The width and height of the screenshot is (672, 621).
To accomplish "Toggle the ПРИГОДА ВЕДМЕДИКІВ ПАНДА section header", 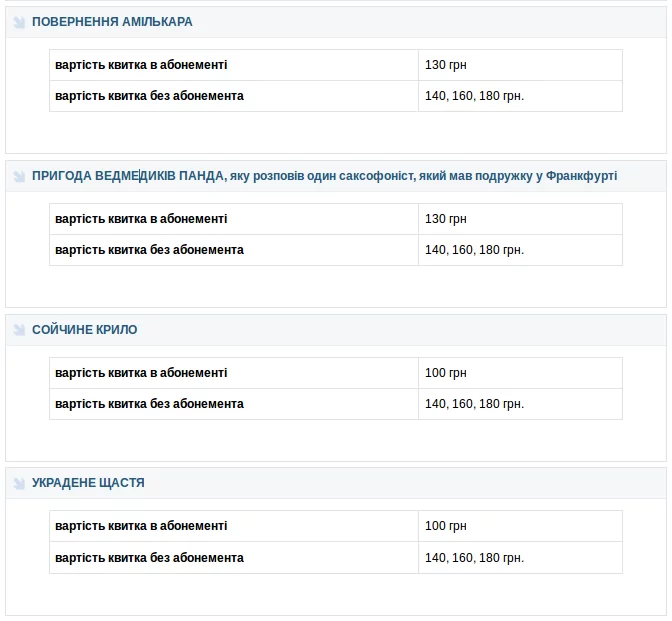I will (324, 176).
